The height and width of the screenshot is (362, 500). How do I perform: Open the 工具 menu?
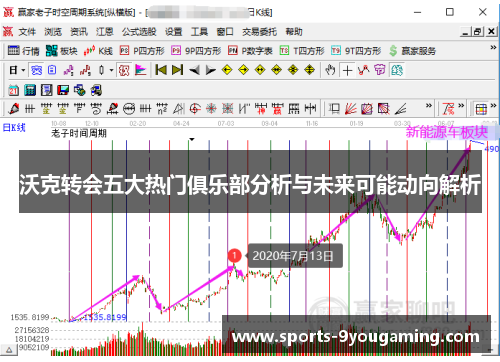click(x=199, y=32)
